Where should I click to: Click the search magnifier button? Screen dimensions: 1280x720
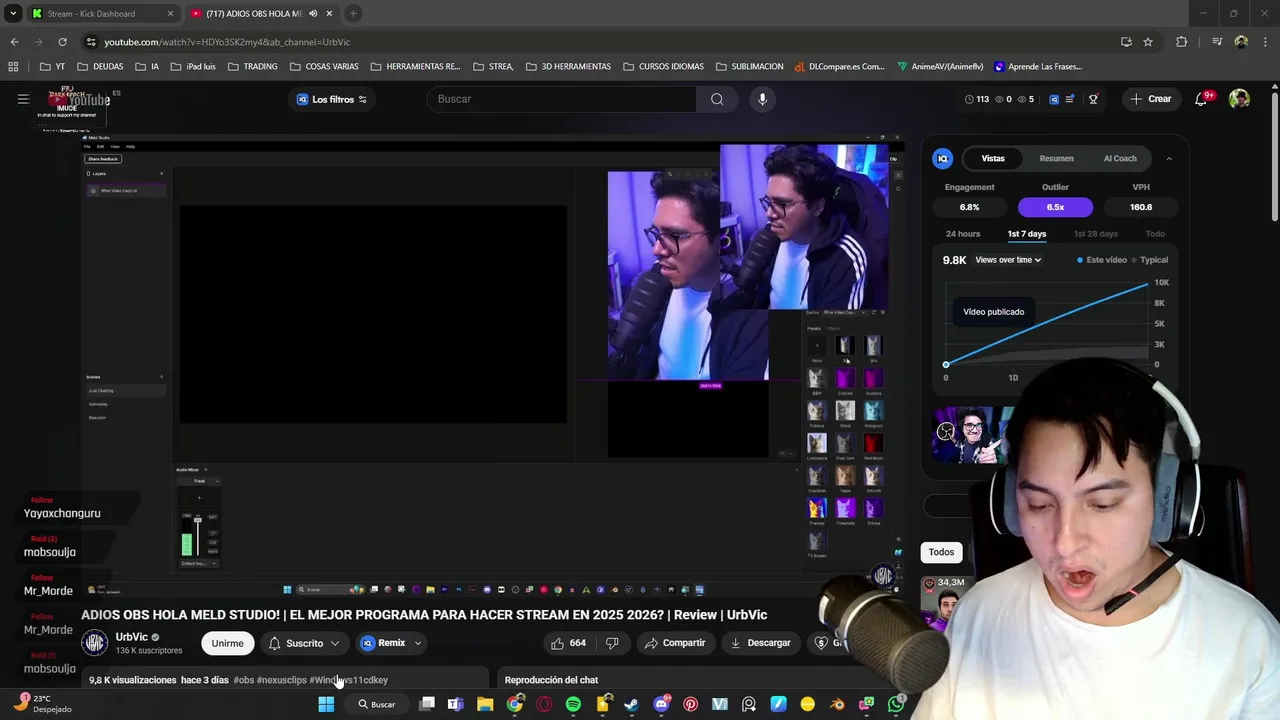click(x=717, y=99)
